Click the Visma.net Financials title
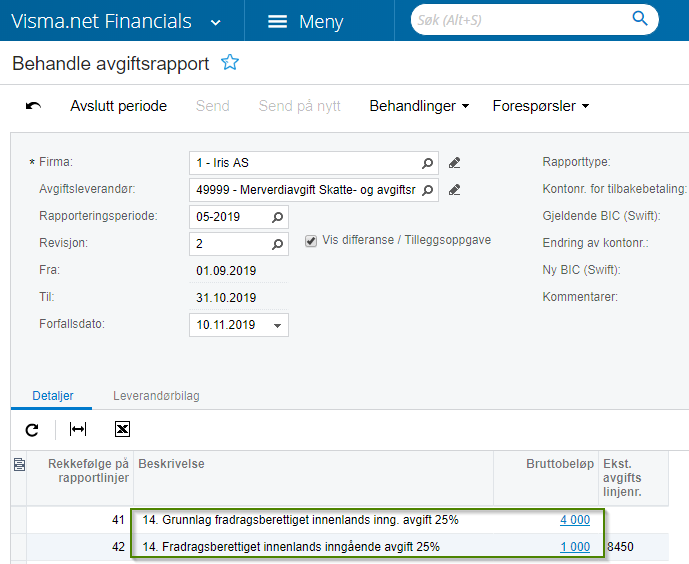The width and height of the screenshot is (689, 564). pos(102,21)
